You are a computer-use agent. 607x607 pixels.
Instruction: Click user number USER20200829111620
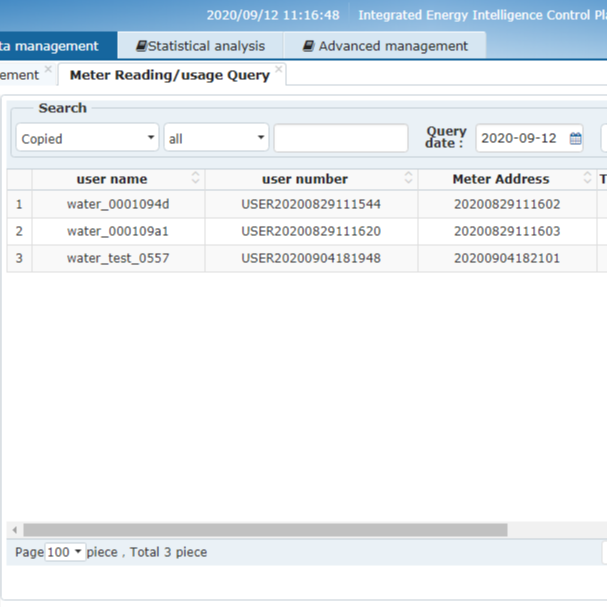click(x=311, y=231)
